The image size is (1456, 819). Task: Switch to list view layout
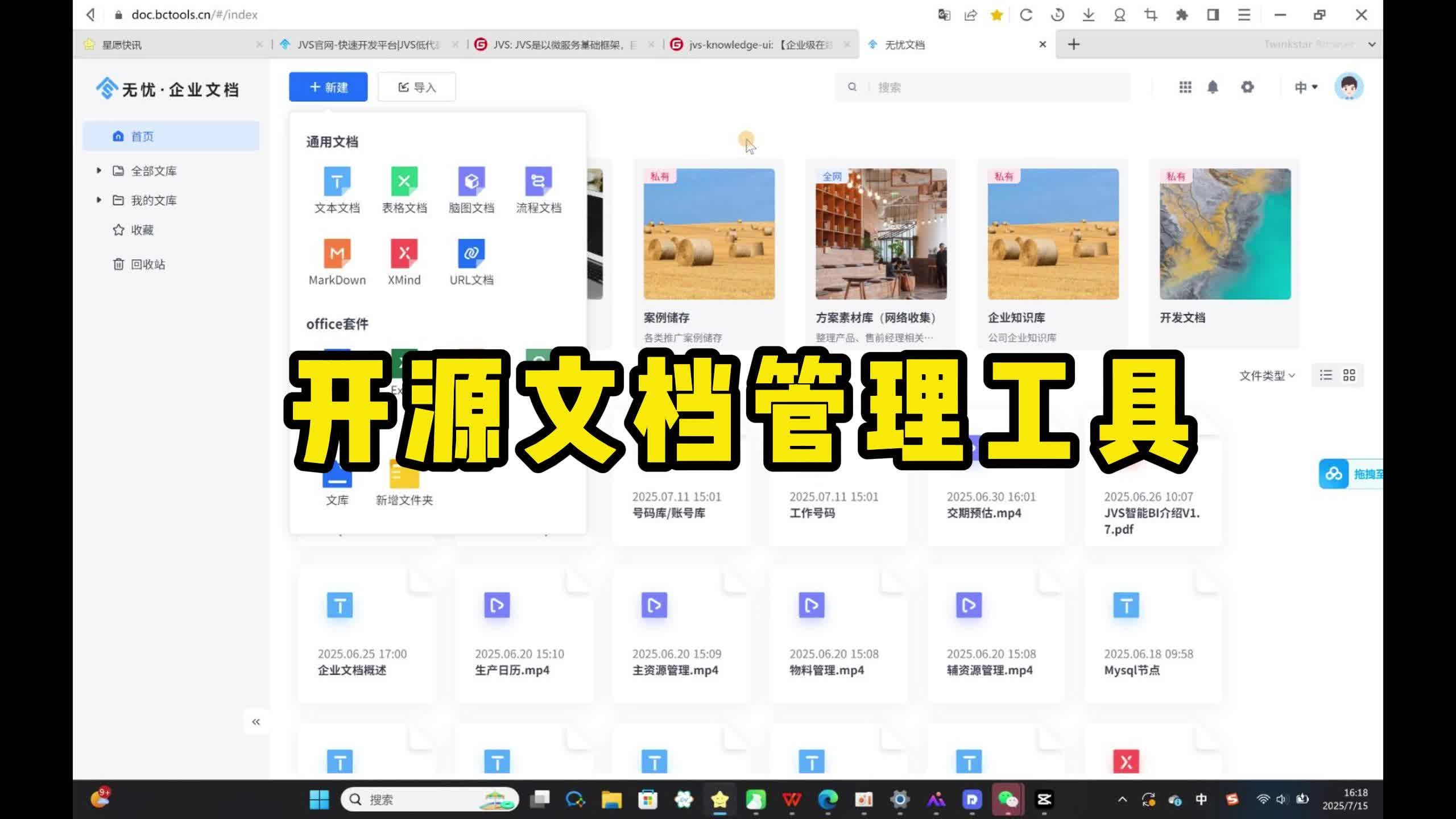[1326, 375]
